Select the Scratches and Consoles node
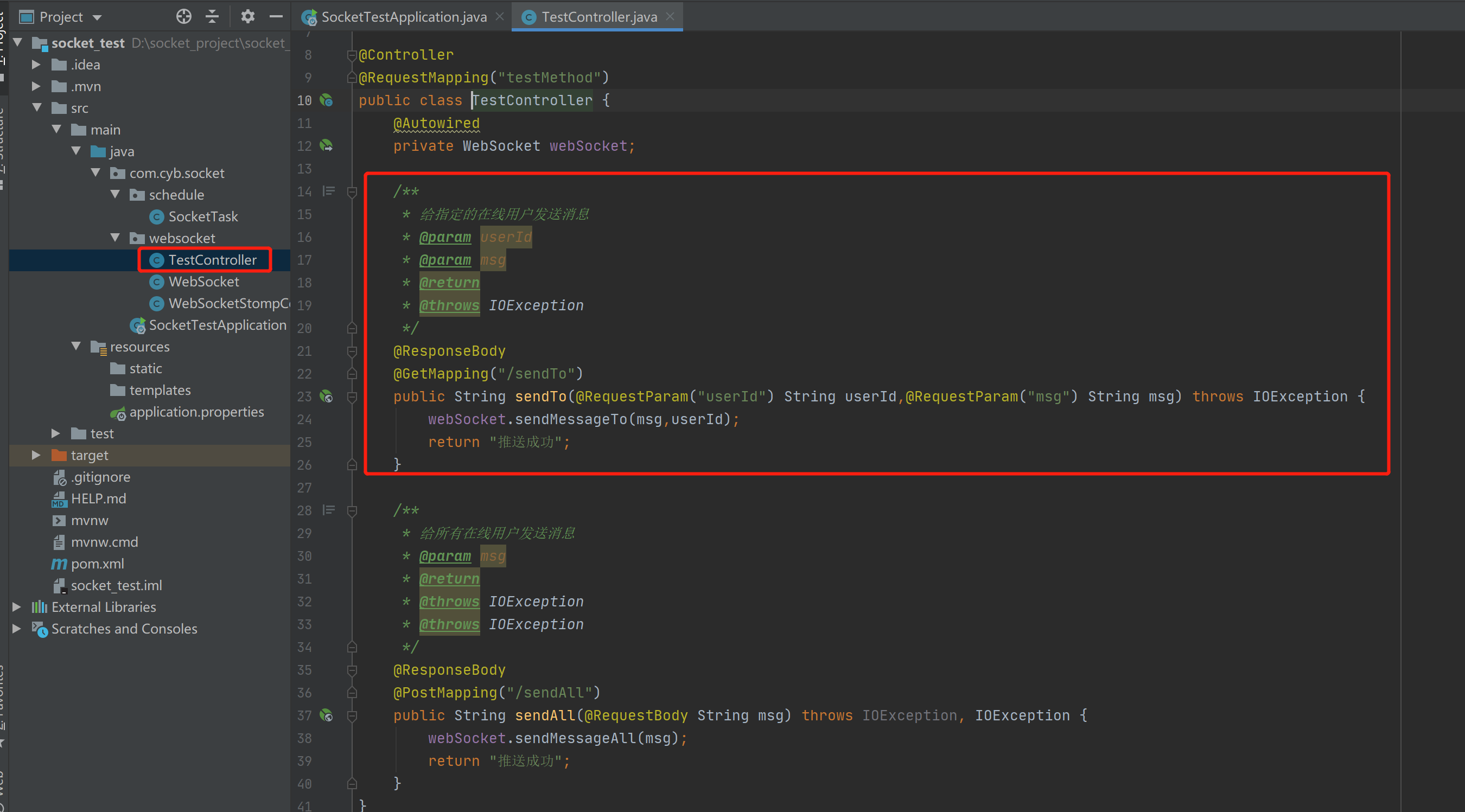Viewport: 1465px width, 812px height. tap(124, 629)
